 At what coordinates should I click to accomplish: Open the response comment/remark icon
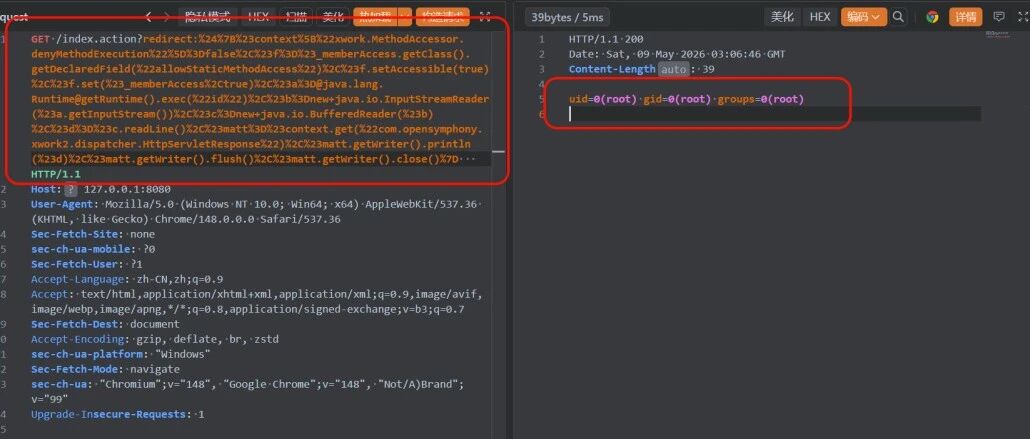(x=999, y=17)
